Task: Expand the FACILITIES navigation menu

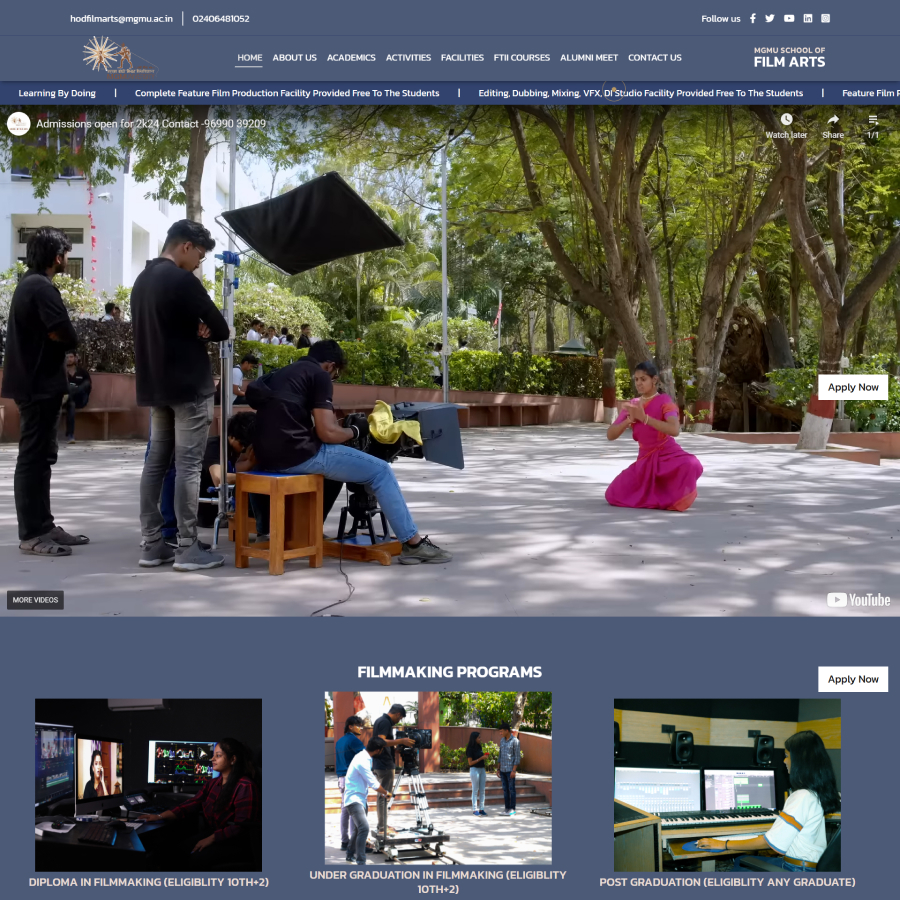Action: point(462,58)
